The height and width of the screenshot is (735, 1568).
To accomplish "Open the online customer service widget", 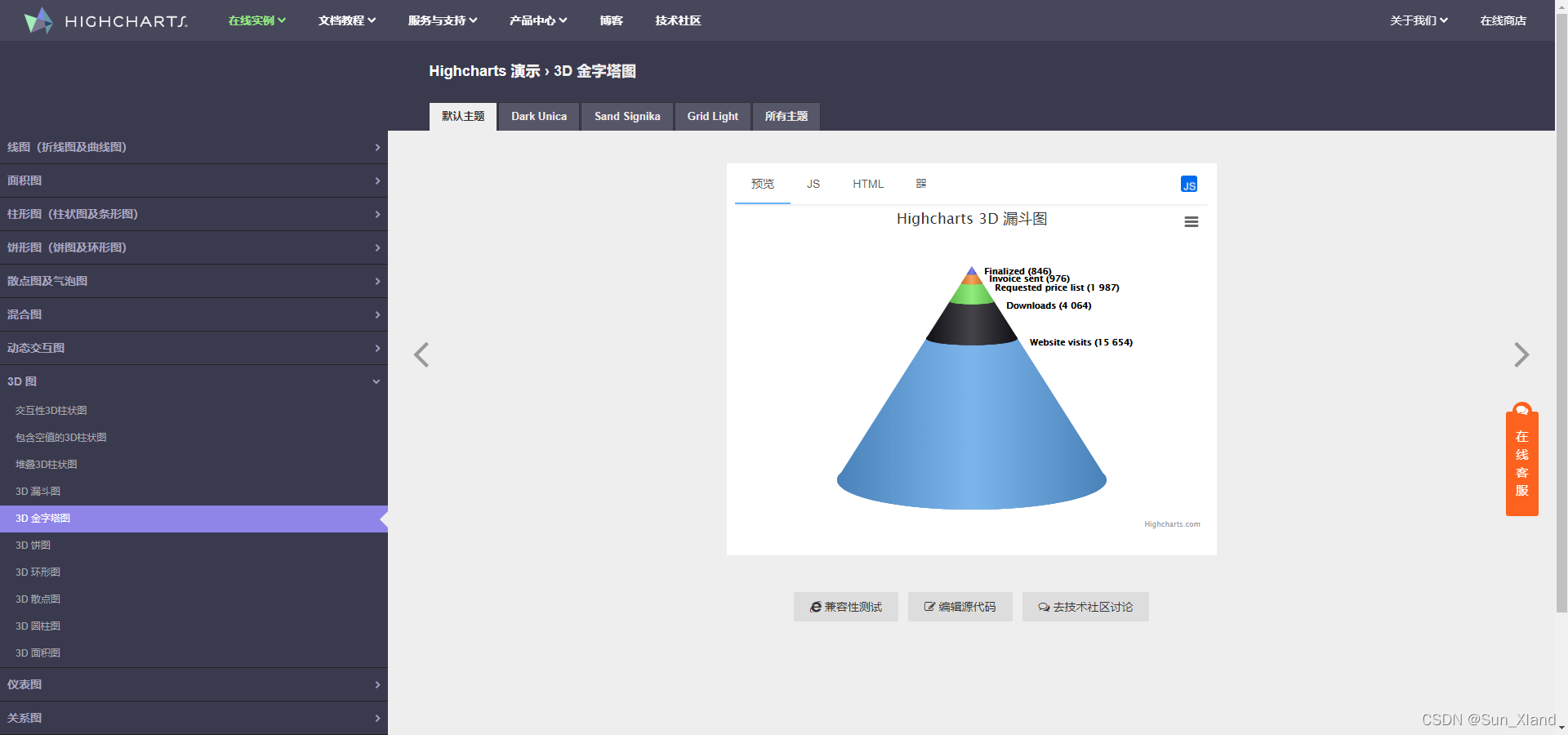I will click(x=1522, y=460).
